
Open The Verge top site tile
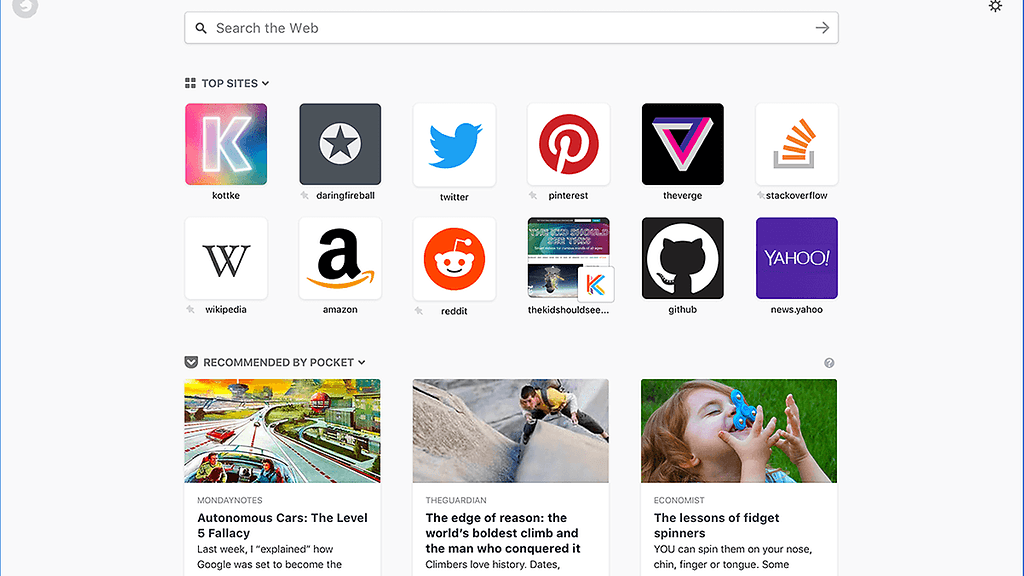click(x=682, y=144)
